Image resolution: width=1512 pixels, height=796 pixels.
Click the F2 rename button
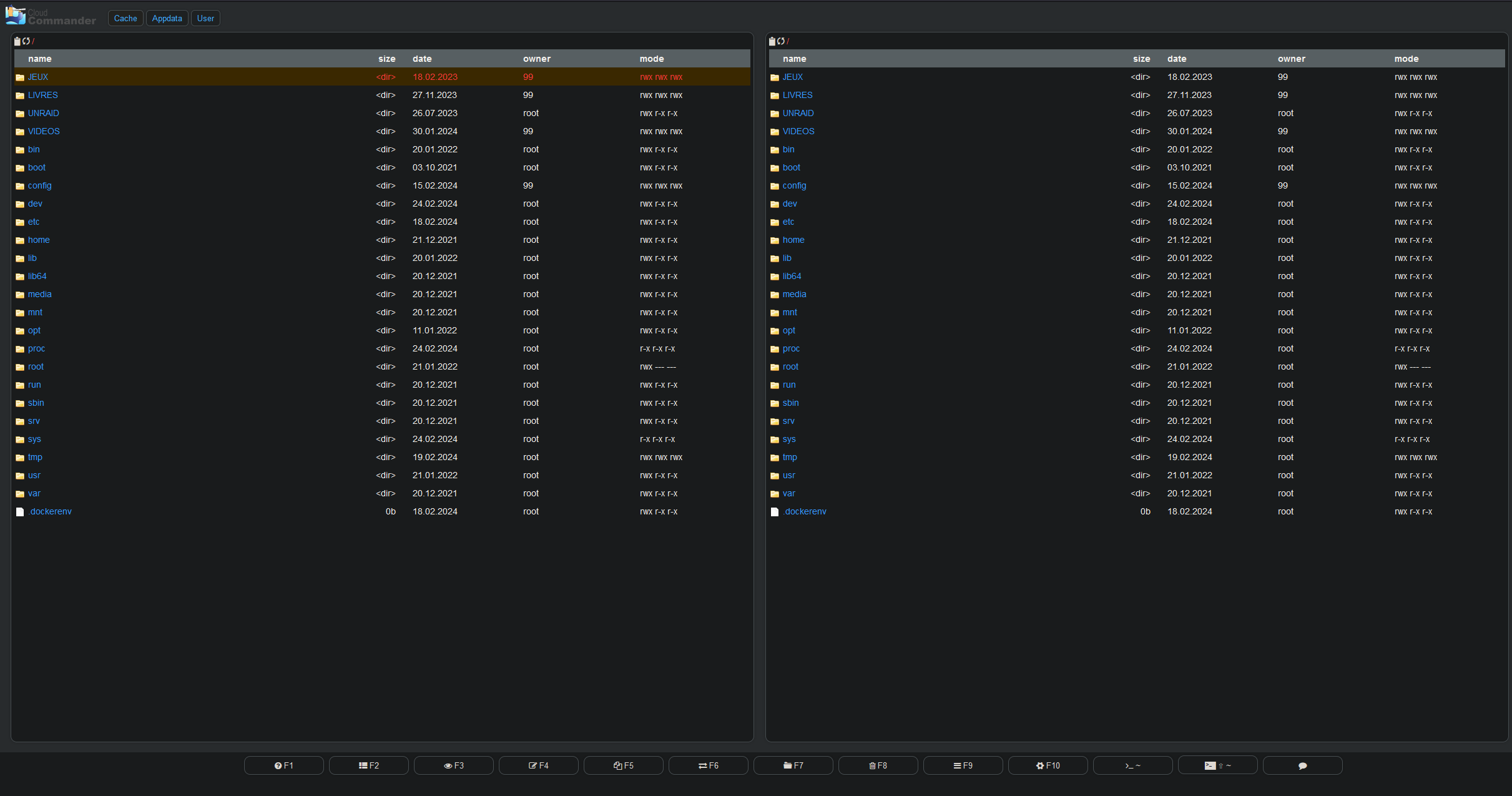[369, 765]
